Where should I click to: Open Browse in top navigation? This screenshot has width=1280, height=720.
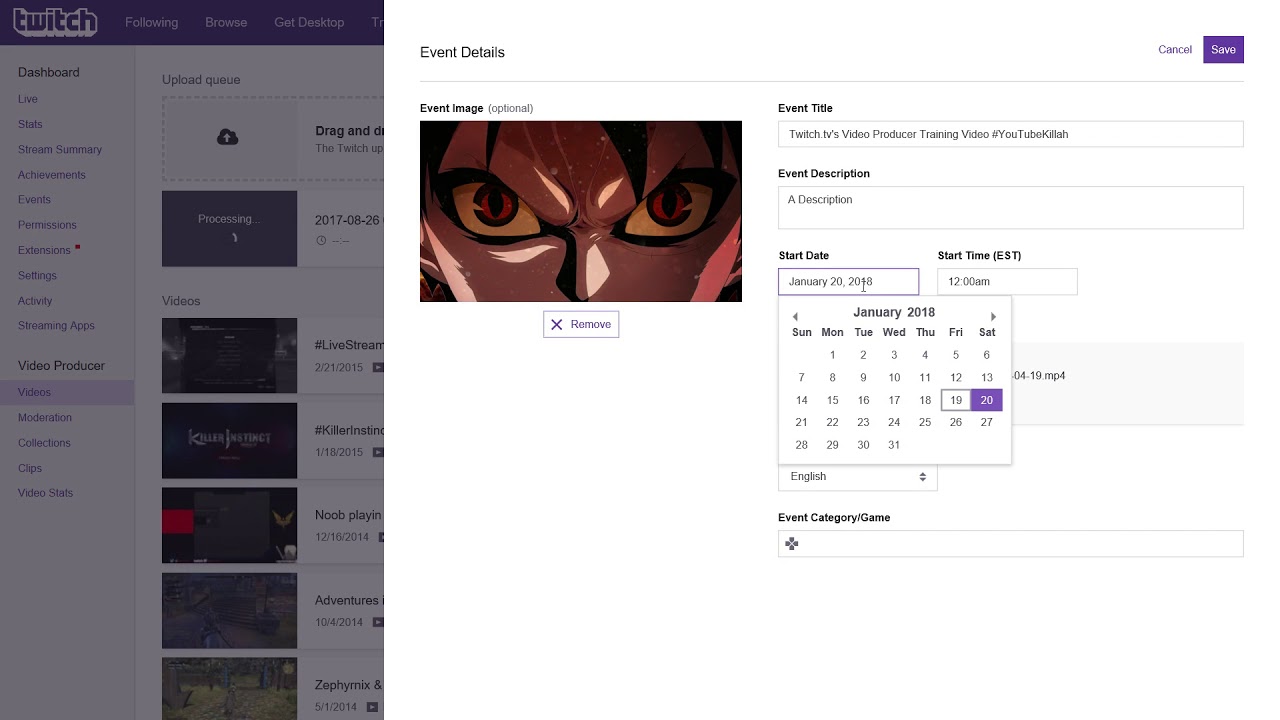[x=226, y=22]
